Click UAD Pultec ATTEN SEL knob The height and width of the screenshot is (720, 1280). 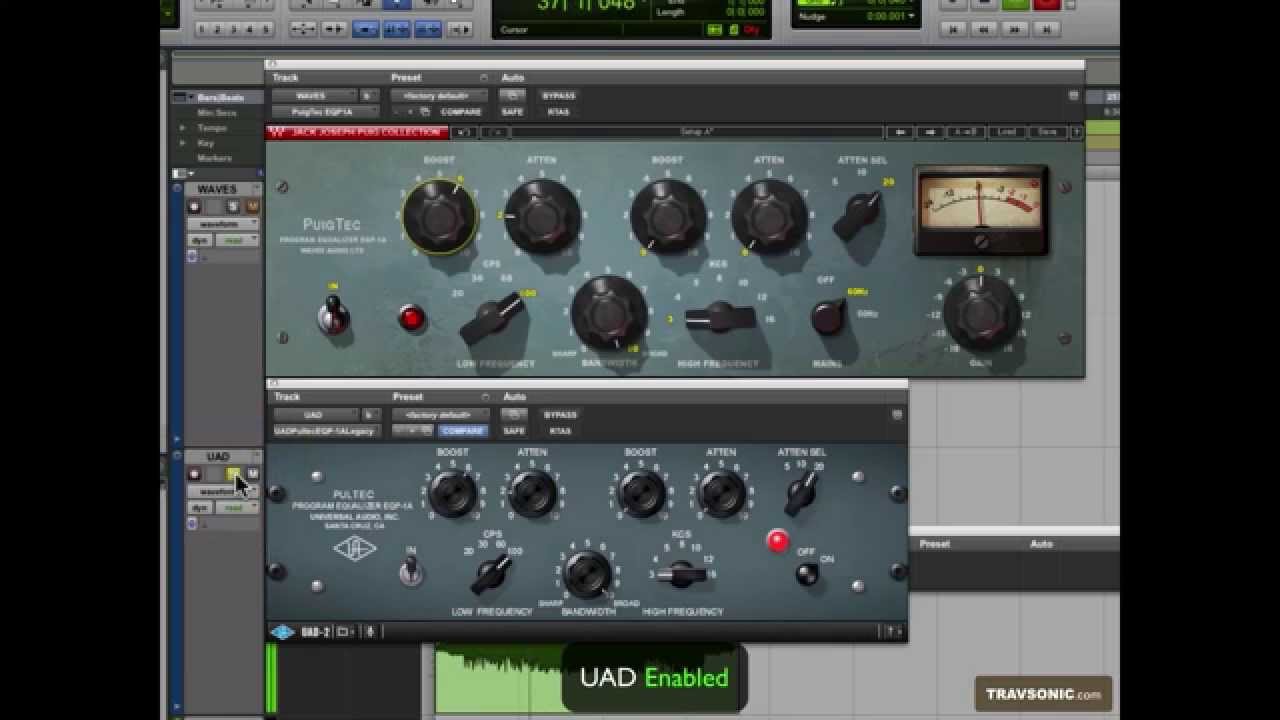click(x=801, y=492)
